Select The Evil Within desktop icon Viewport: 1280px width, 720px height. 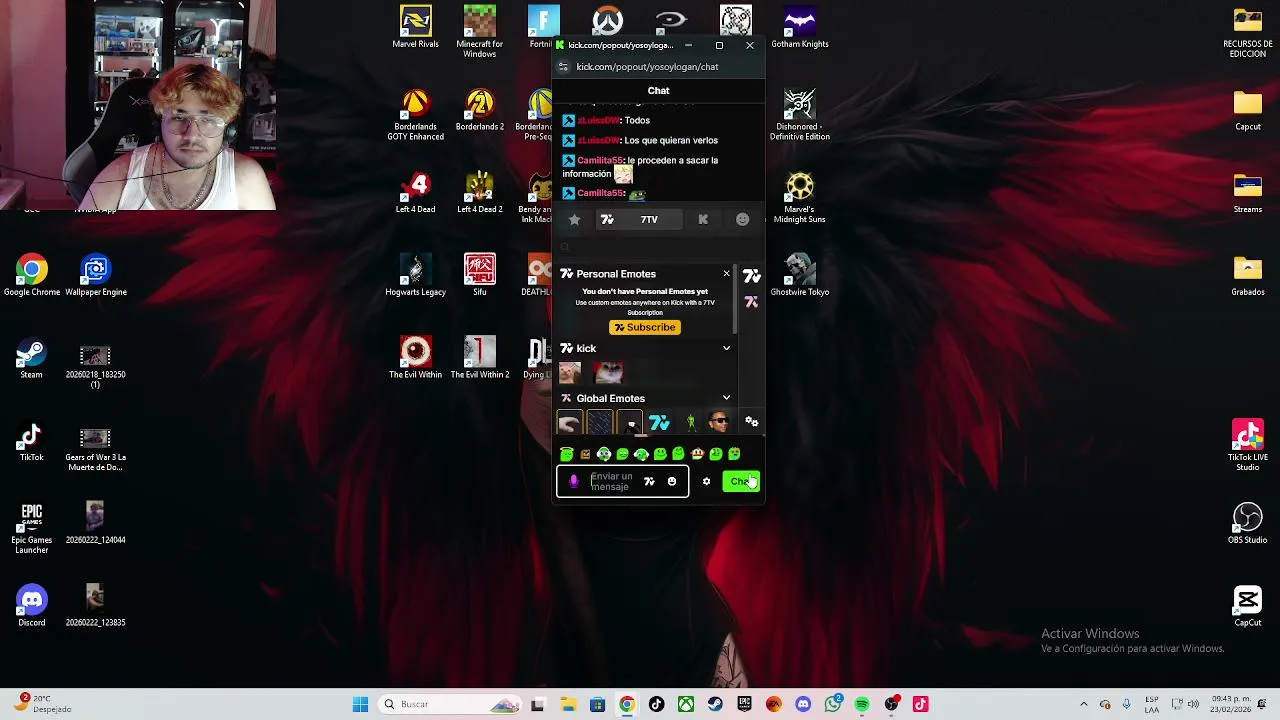[415, 357]
